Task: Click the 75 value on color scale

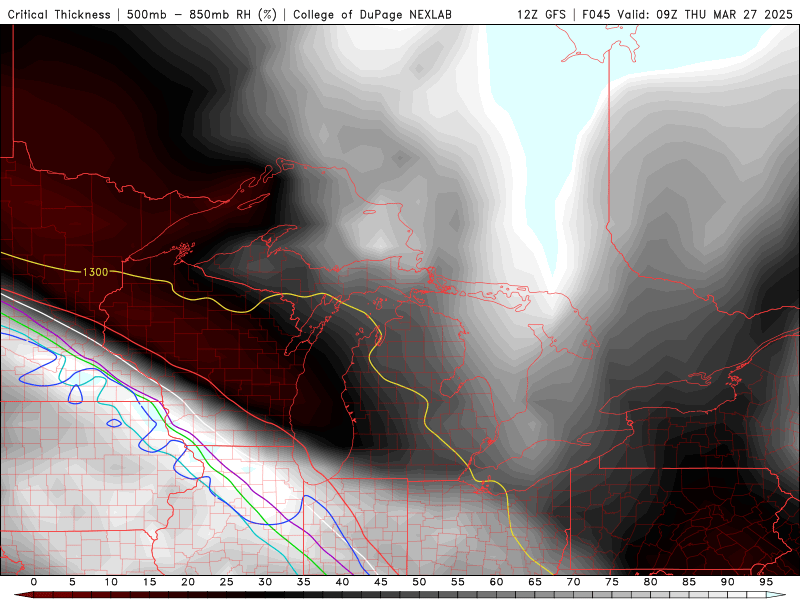Action: (x=612, y=582)
